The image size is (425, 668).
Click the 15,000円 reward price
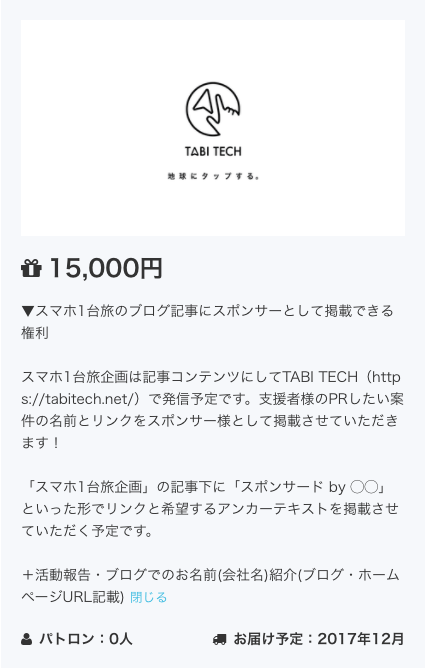[106, 268]
